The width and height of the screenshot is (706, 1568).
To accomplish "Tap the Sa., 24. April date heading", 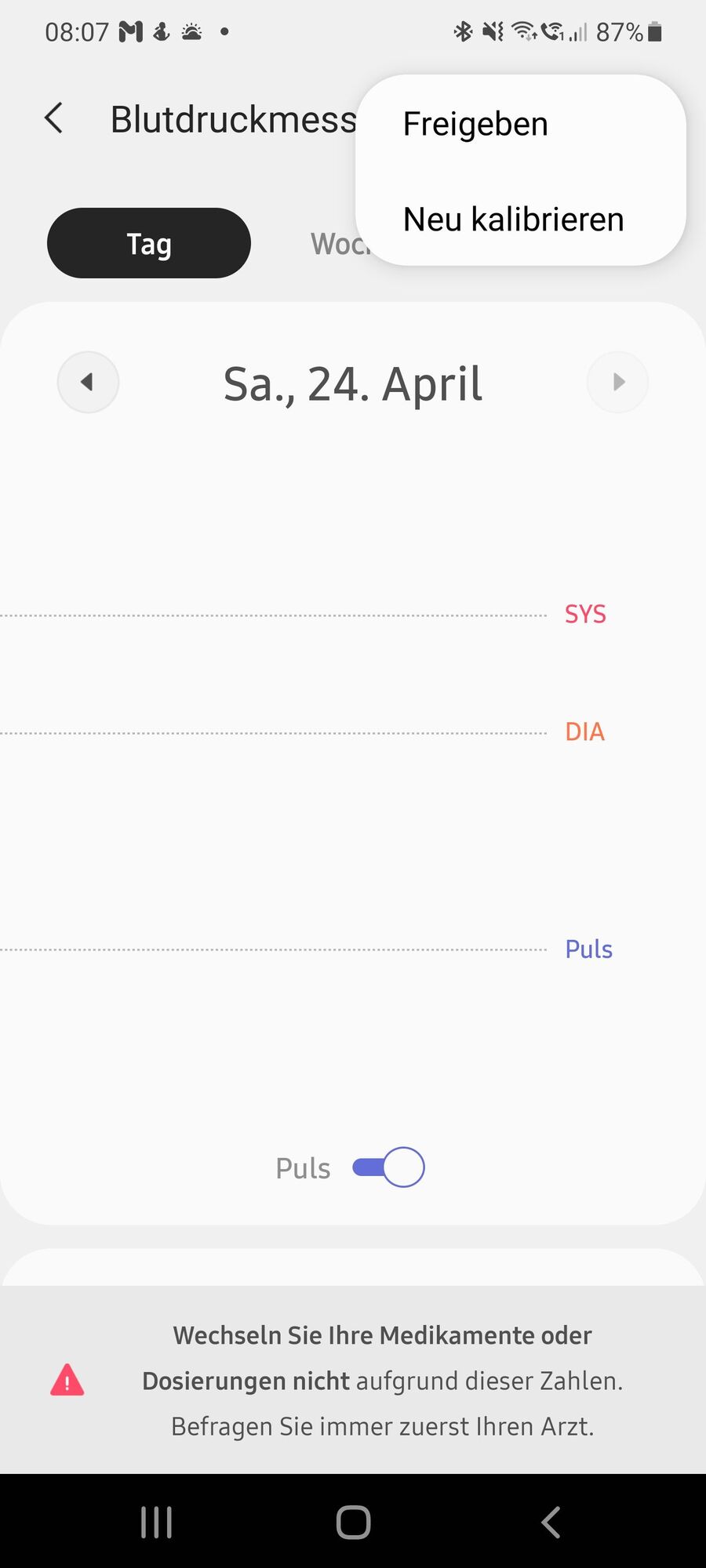I will [x=353, y=384].
